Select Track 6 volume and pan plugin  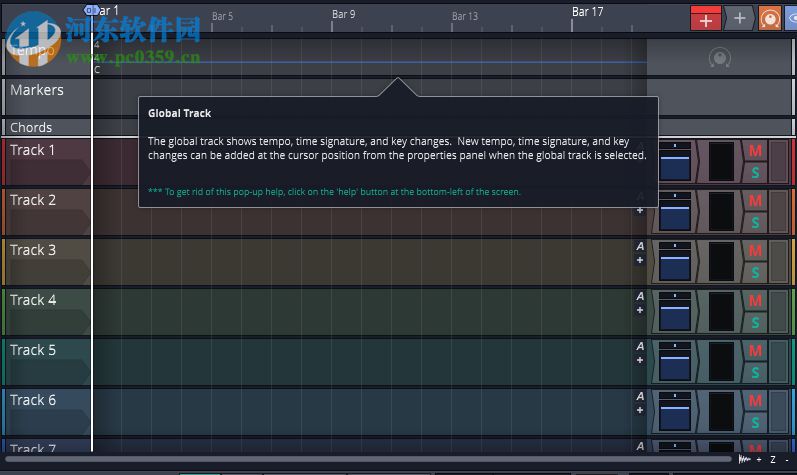[675, 411]
